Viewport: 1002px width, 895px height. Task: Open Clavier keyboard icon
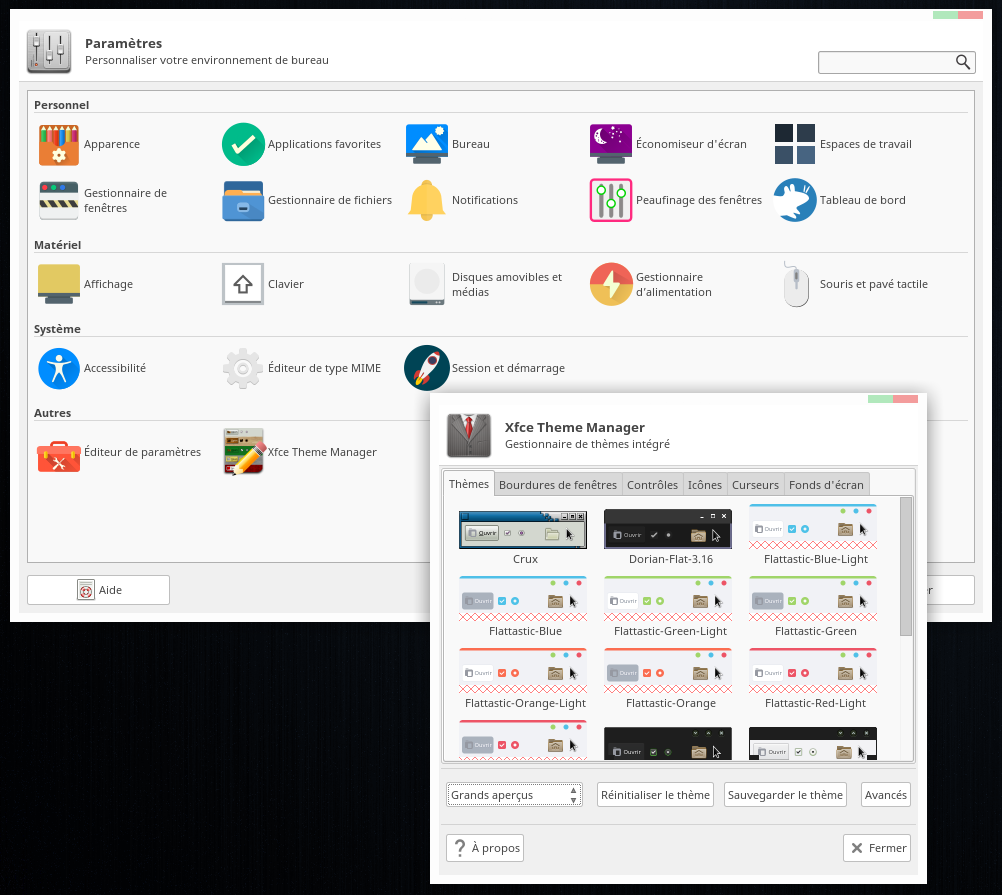[x=243, y=284]
